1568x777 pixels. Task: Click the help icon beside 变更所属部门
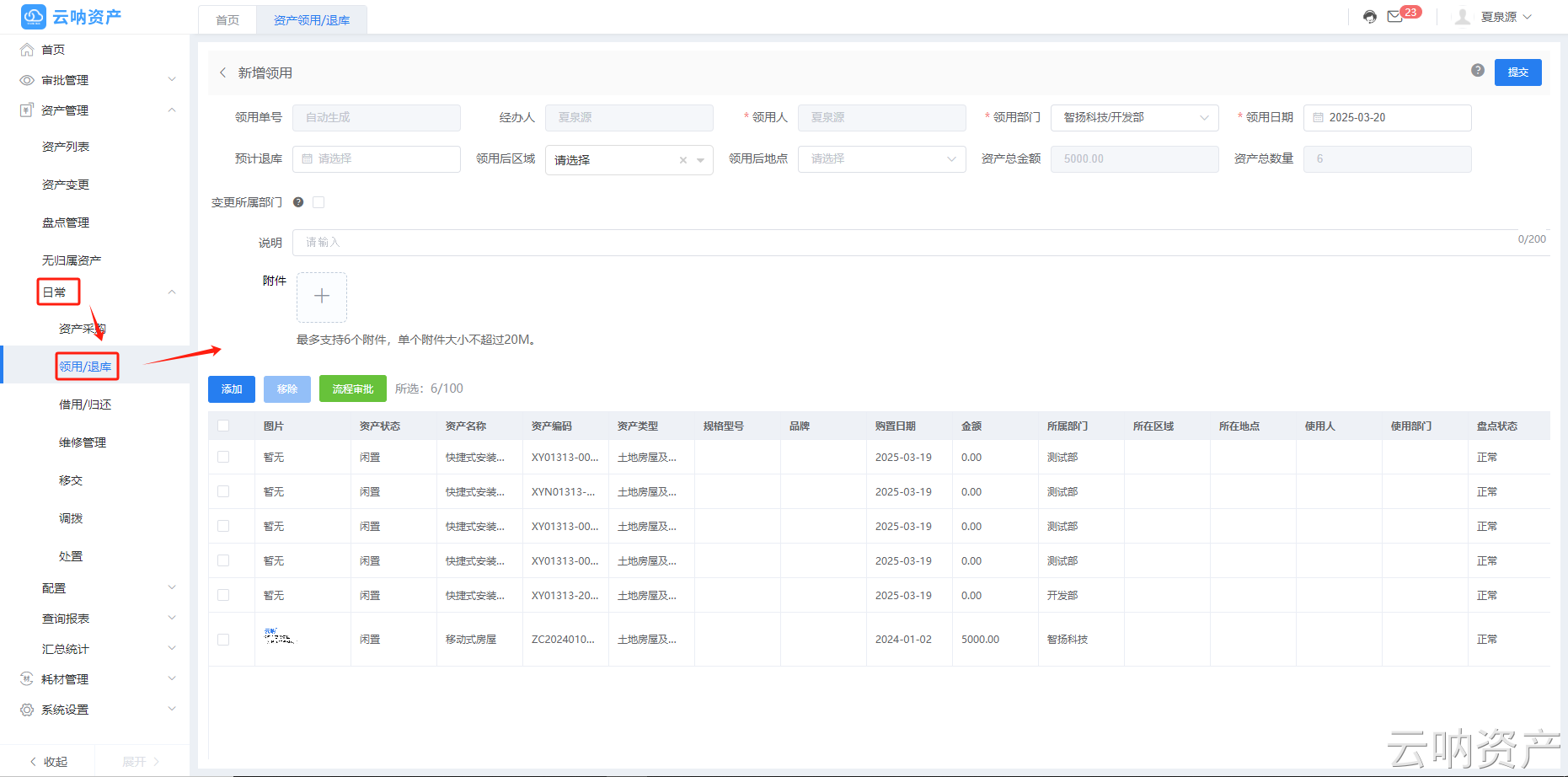tap(298, 202)
